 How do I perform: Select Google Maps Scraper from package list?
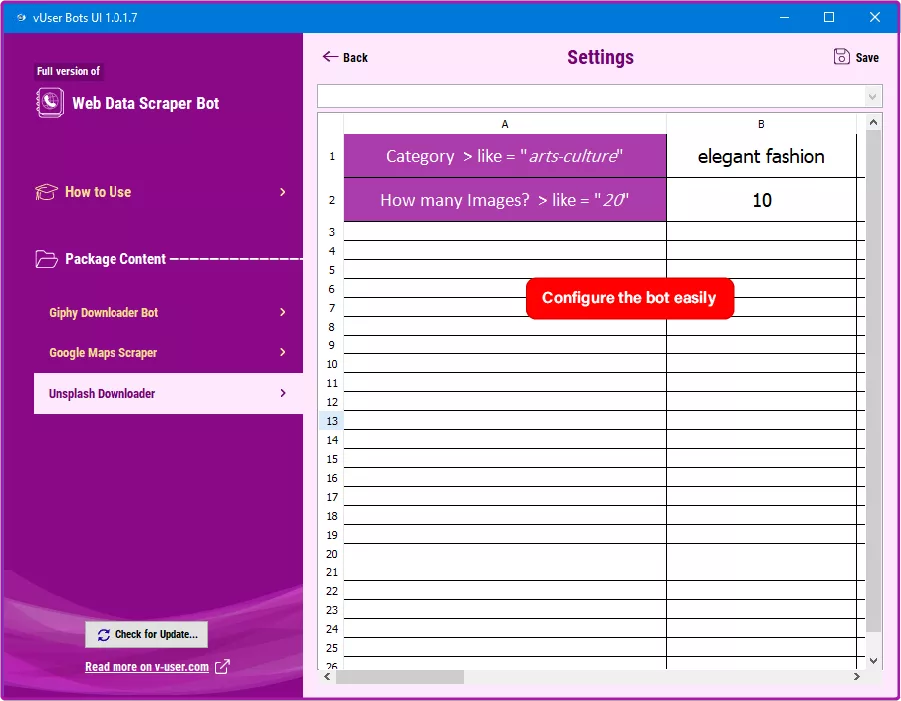pos(168,352)
